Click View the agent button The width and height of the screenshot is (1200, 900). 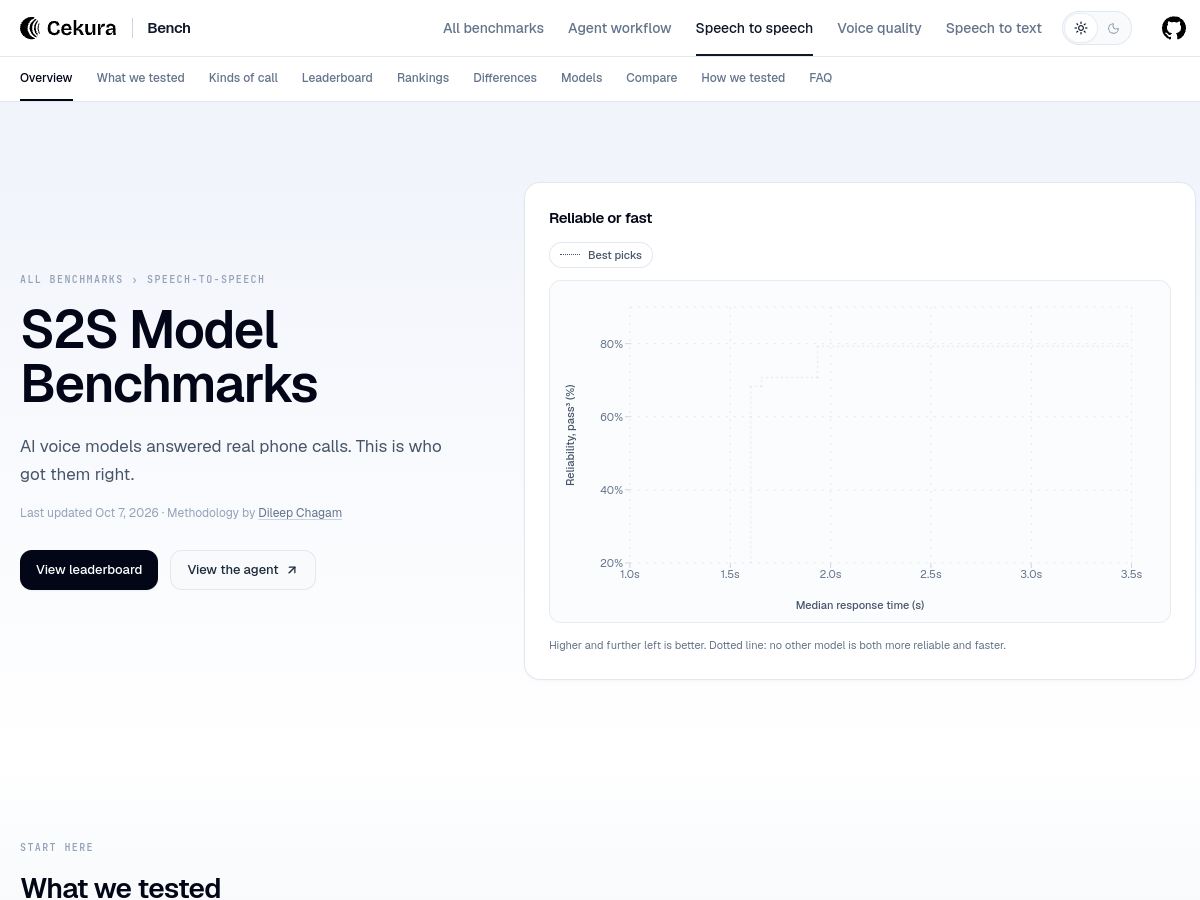click(x=243, y=570)
